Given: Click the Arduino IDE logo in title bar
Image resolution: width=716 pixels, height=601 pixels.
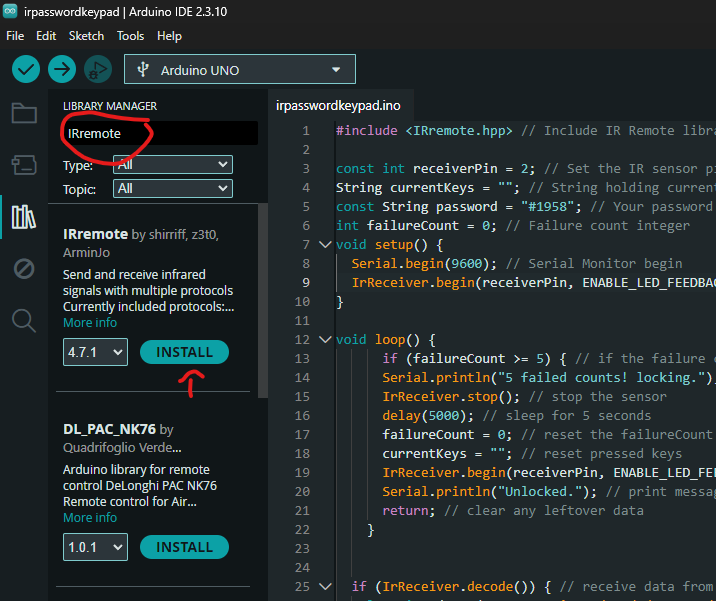Looking at the screenshot, I should 10,11.
